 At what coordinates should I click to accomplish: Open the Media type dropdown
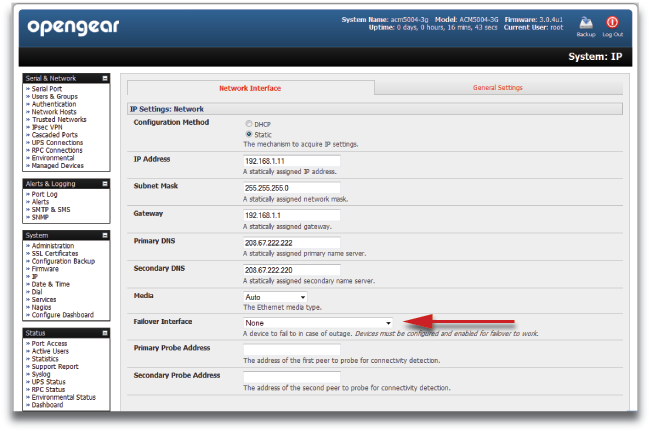pos(275,297)
